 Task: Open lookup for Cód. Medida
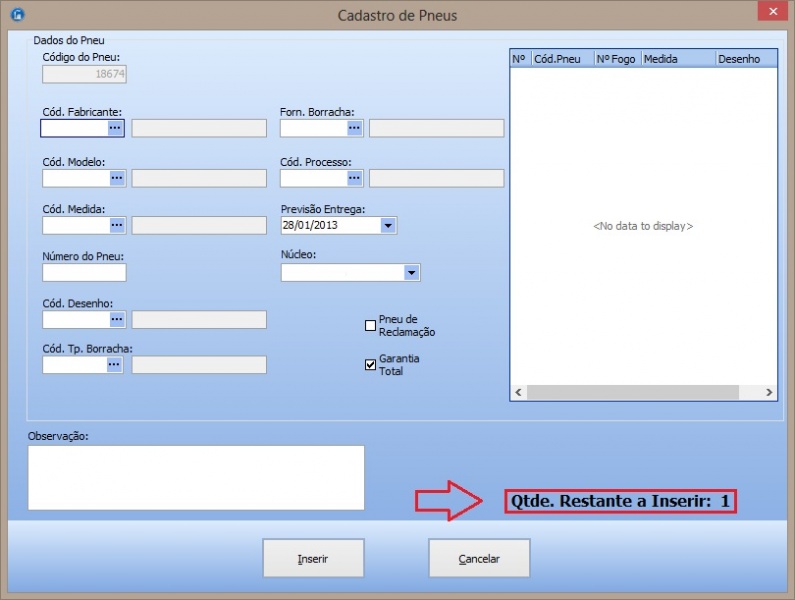tap(116, 226)
